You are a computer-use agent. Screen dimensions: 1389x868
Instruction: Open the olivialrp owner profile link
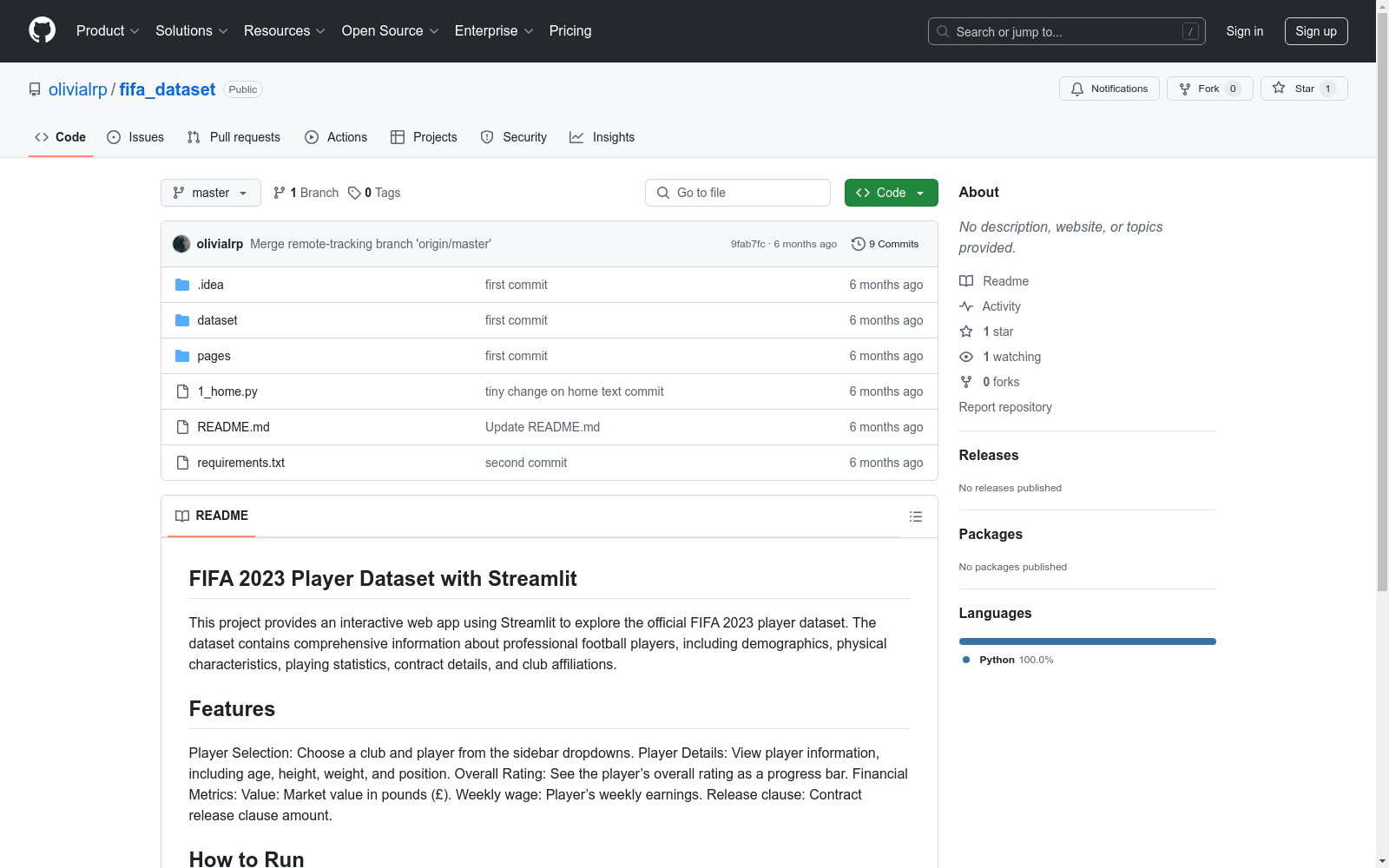click(78, 89)
